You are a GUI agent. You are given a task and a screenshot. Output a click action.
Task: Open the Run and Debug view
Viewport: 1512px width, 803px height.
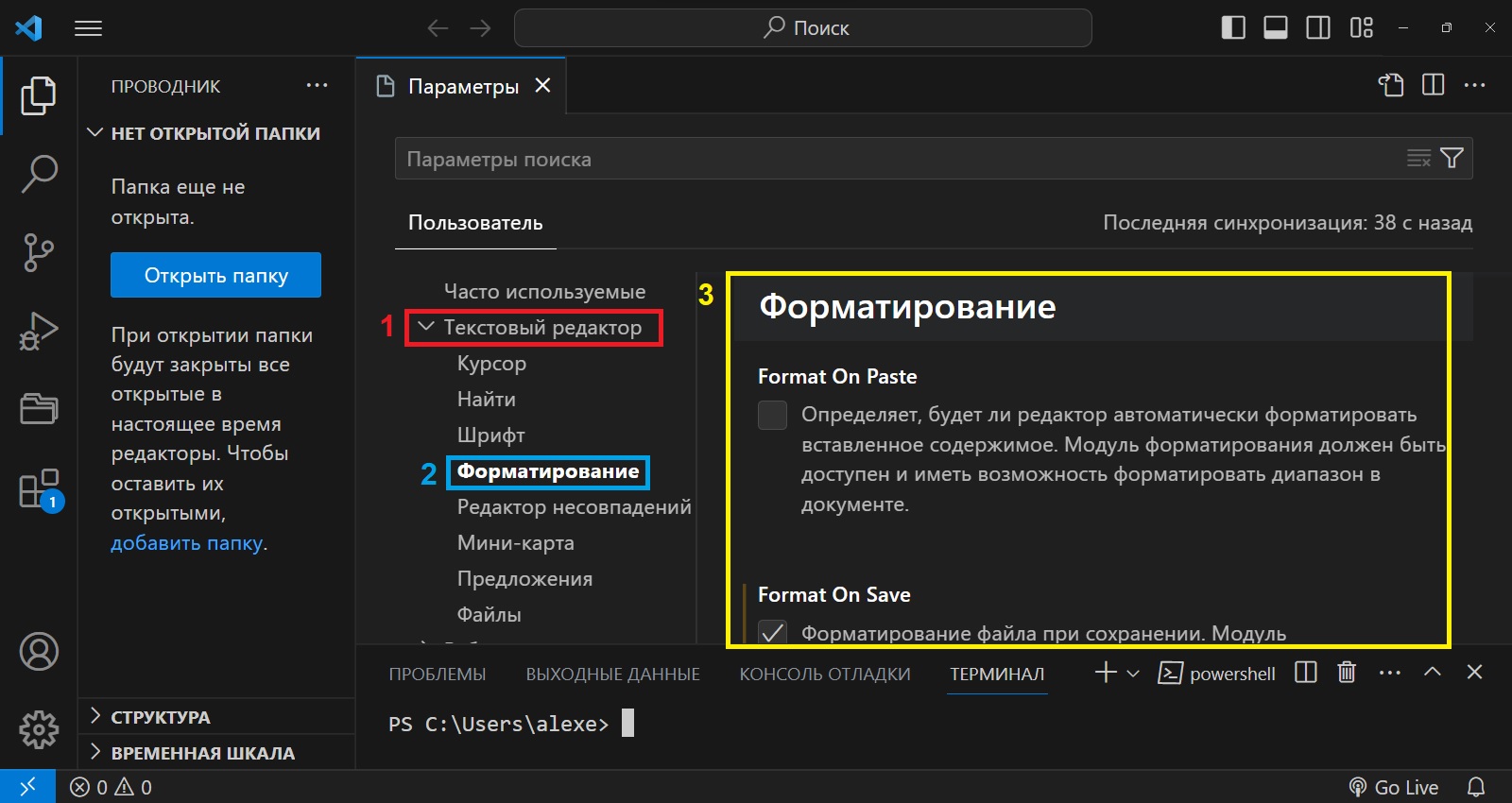(39, 331)
